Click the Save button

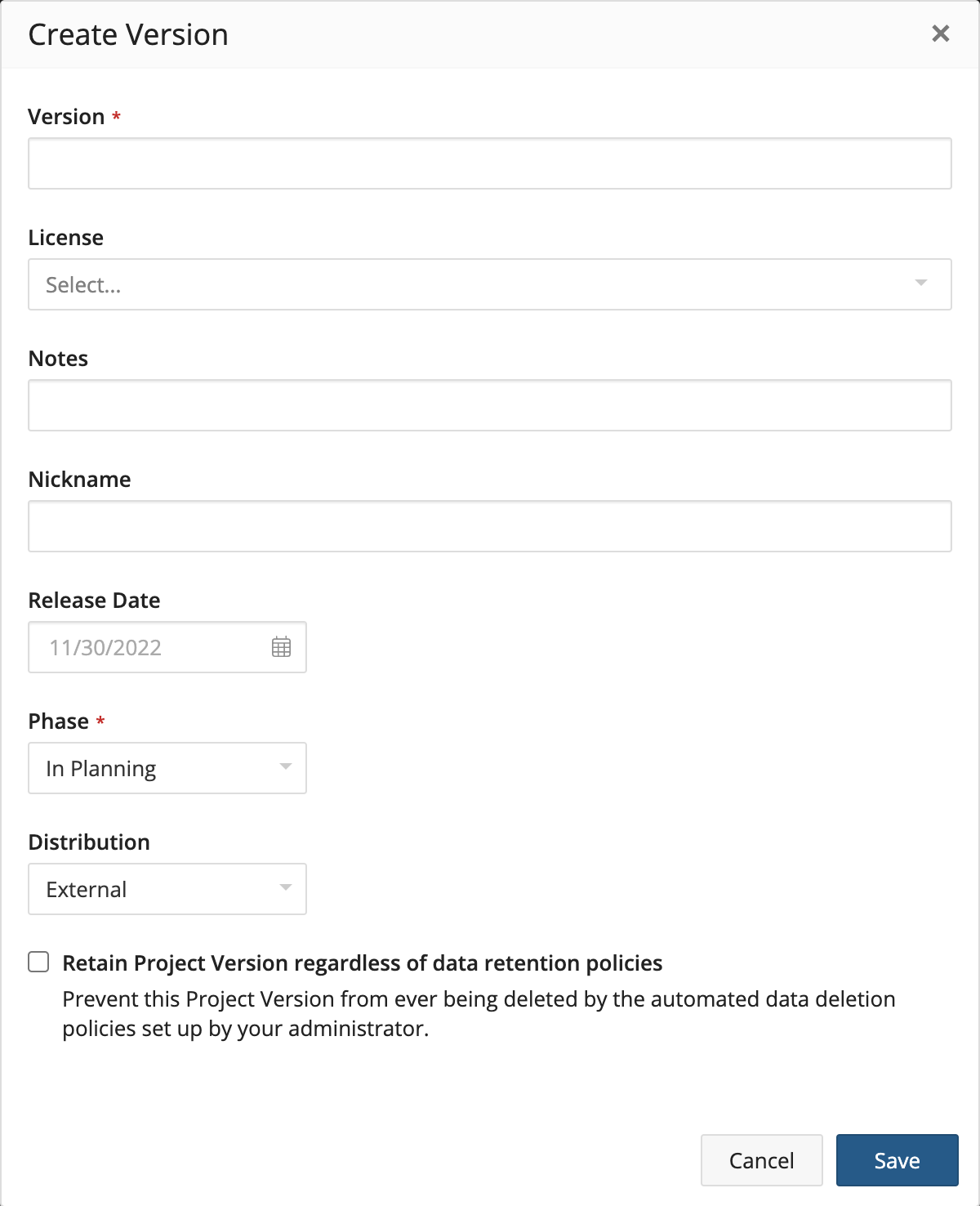897,1159
